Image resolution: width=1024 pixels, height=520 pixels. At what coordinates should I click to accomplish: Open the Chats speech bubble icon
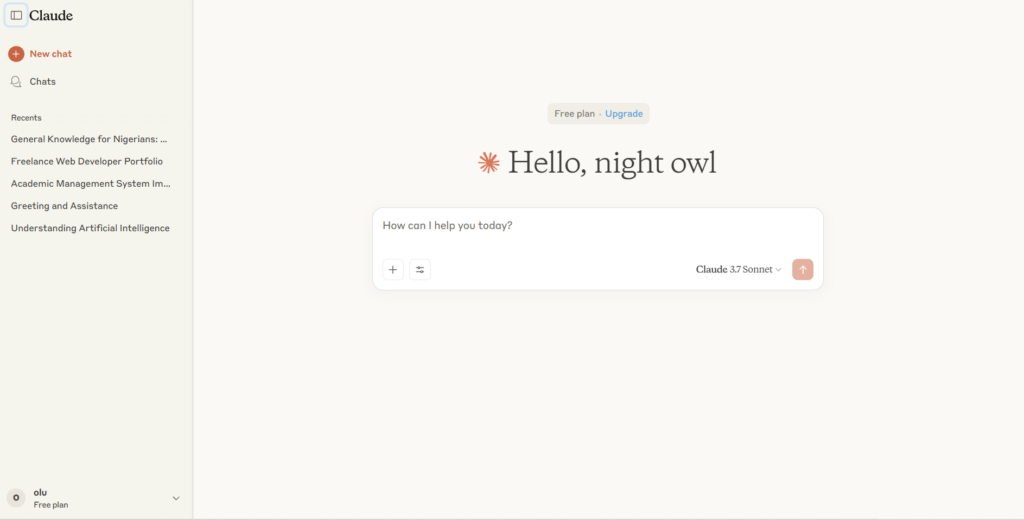coord(16,82)
